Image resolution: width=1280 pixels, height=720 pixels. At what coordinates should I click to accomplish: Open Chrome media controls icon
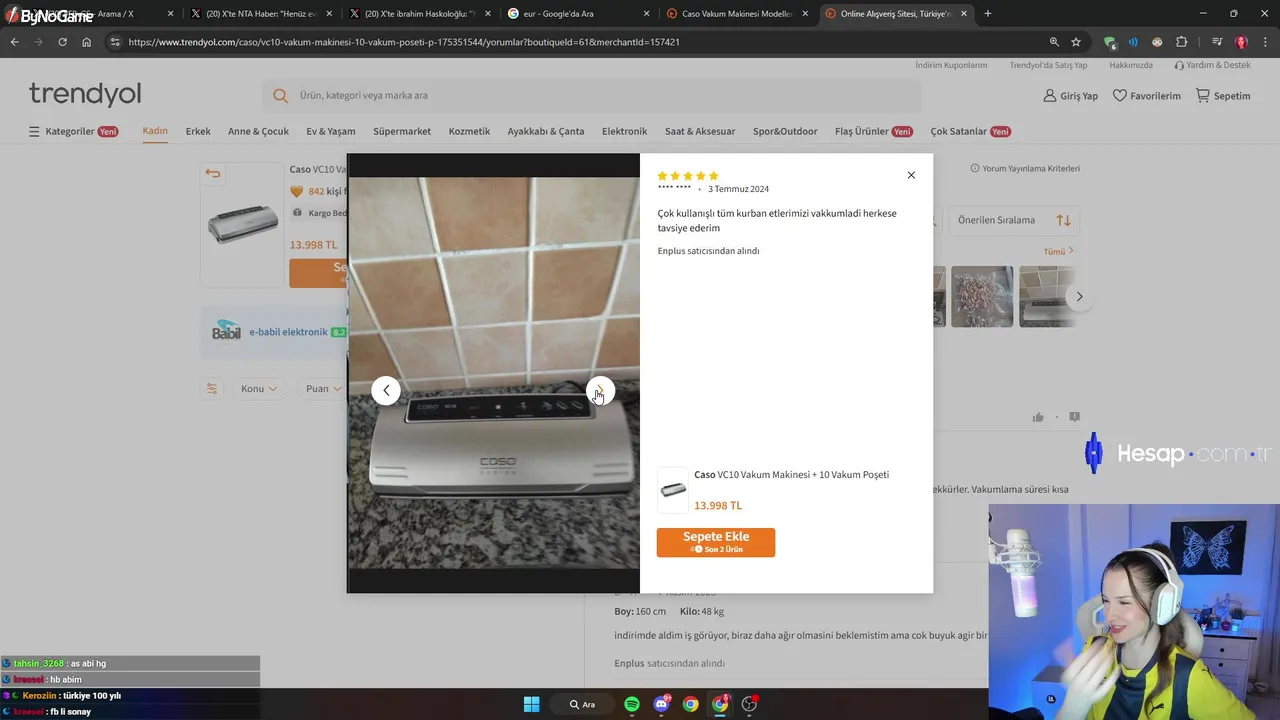(1216, 42)
